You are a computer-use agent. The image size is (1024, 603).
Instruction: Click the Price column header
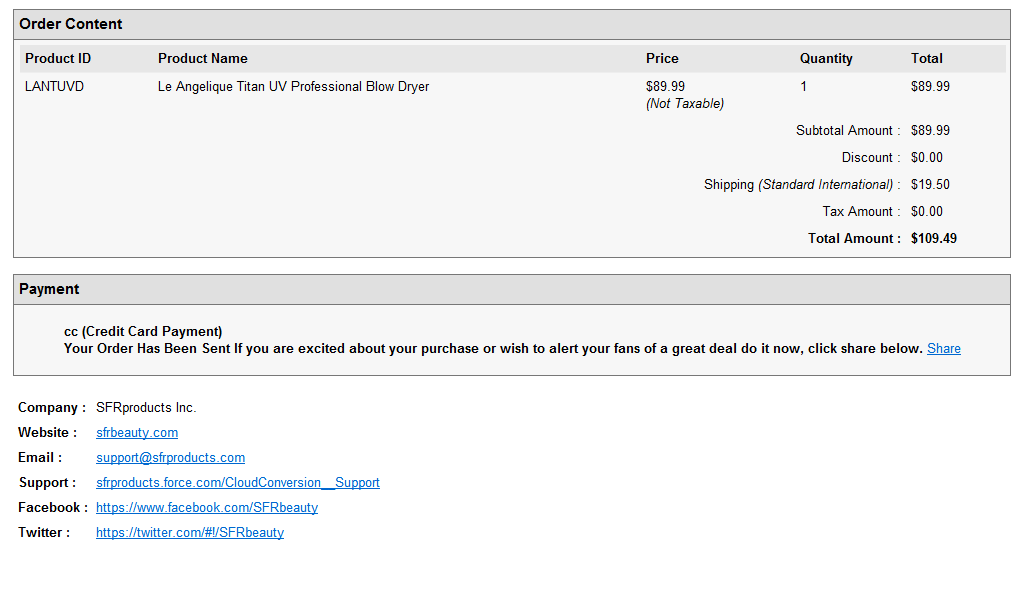click(x=662, y=59)
